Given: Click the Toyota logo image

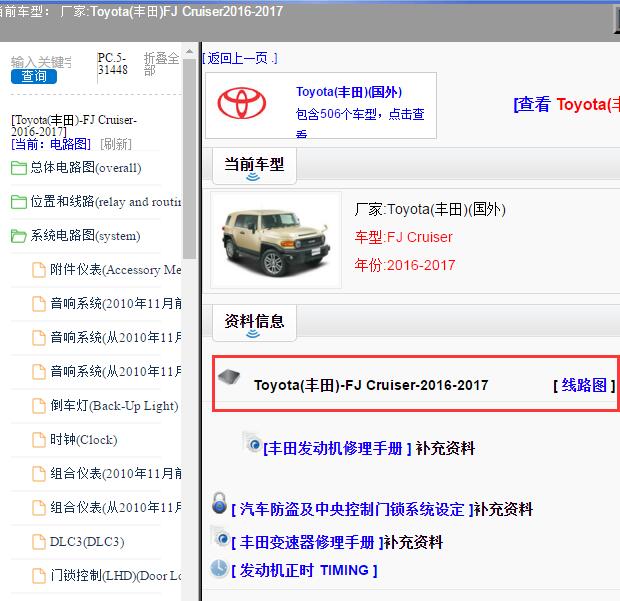Looking at the screenshot, I should [x=242, y=104].
